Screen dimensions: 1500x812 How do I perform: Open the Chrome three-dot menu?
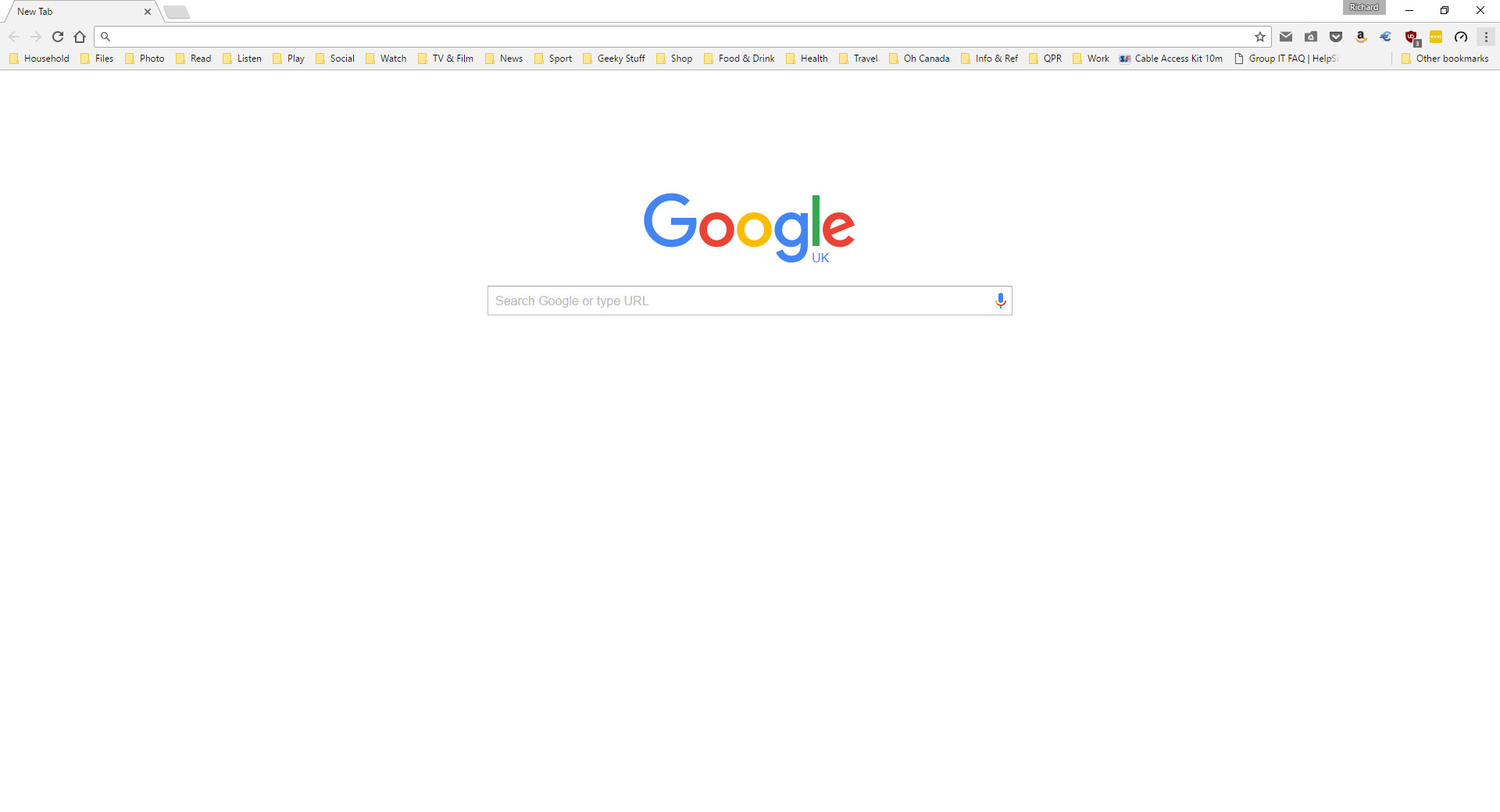click(1486, 37)
